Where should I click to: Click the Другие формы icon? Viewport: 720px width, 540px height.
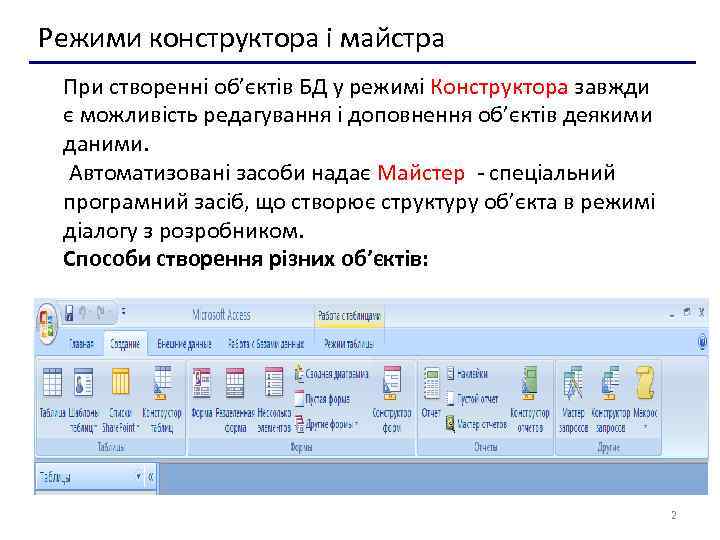point(299,424)
